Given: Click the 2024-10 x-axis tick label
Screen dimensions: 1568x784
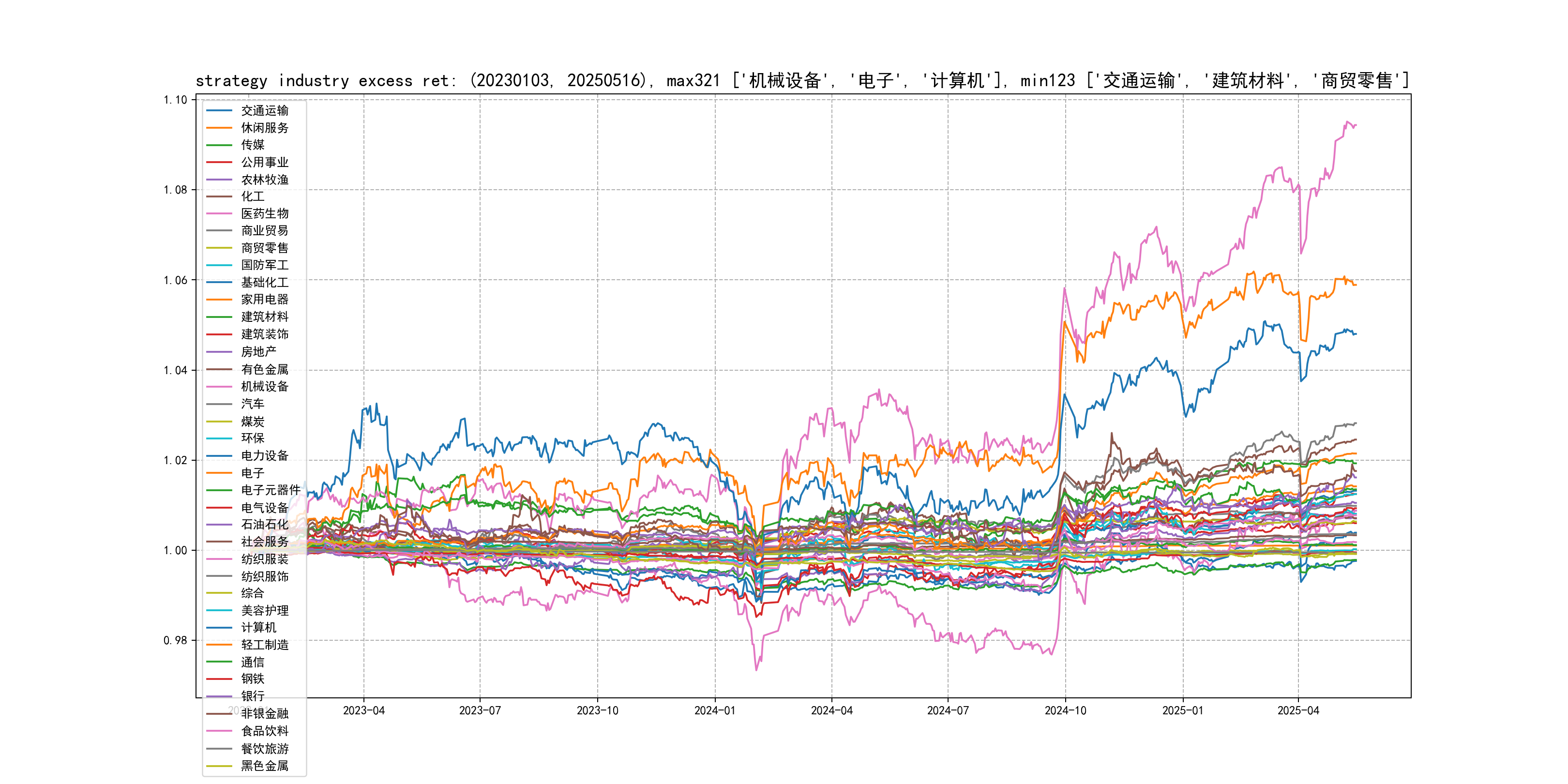Looking at the screenshot, I should tap(1065, 710).
